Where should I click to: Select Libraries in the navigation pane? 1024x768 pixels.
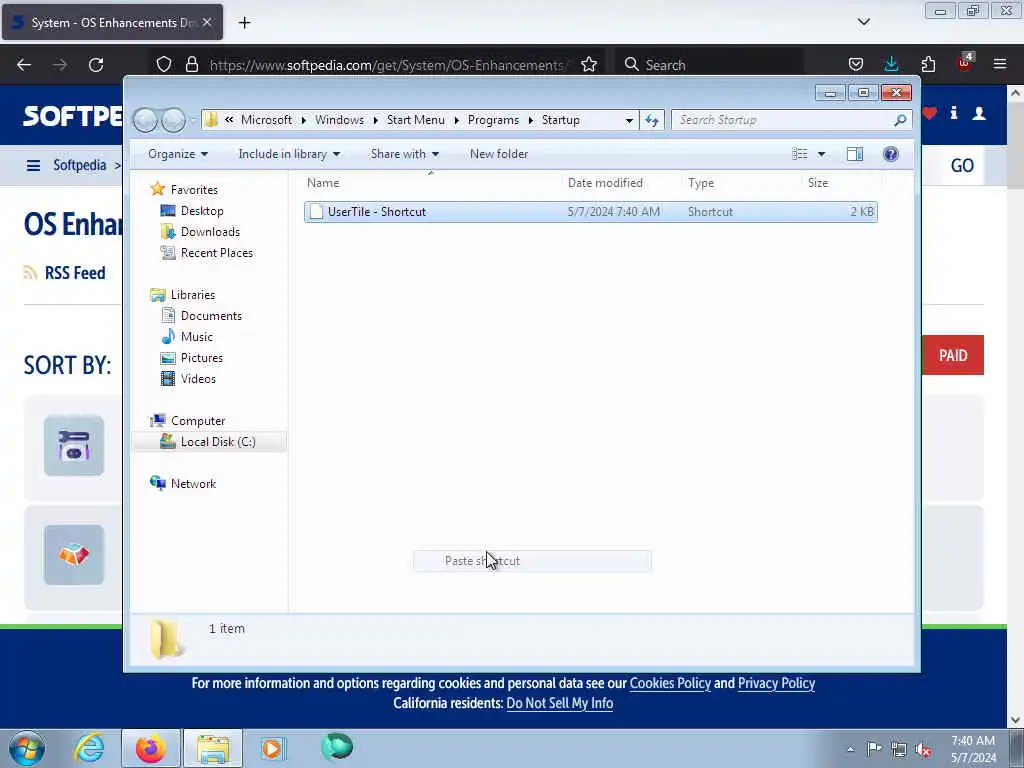tap(193, 295)
